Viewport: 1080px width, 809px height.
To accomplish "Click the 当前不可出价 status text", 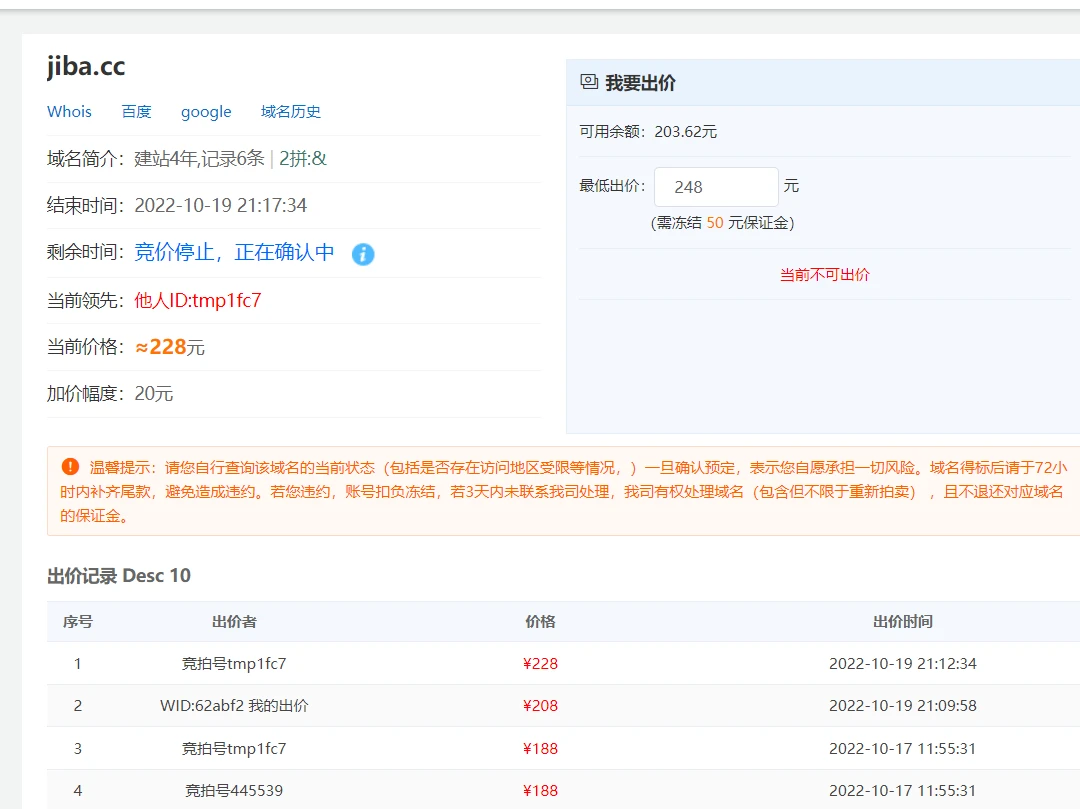I will pyautogui.click(x=824, y=275).
